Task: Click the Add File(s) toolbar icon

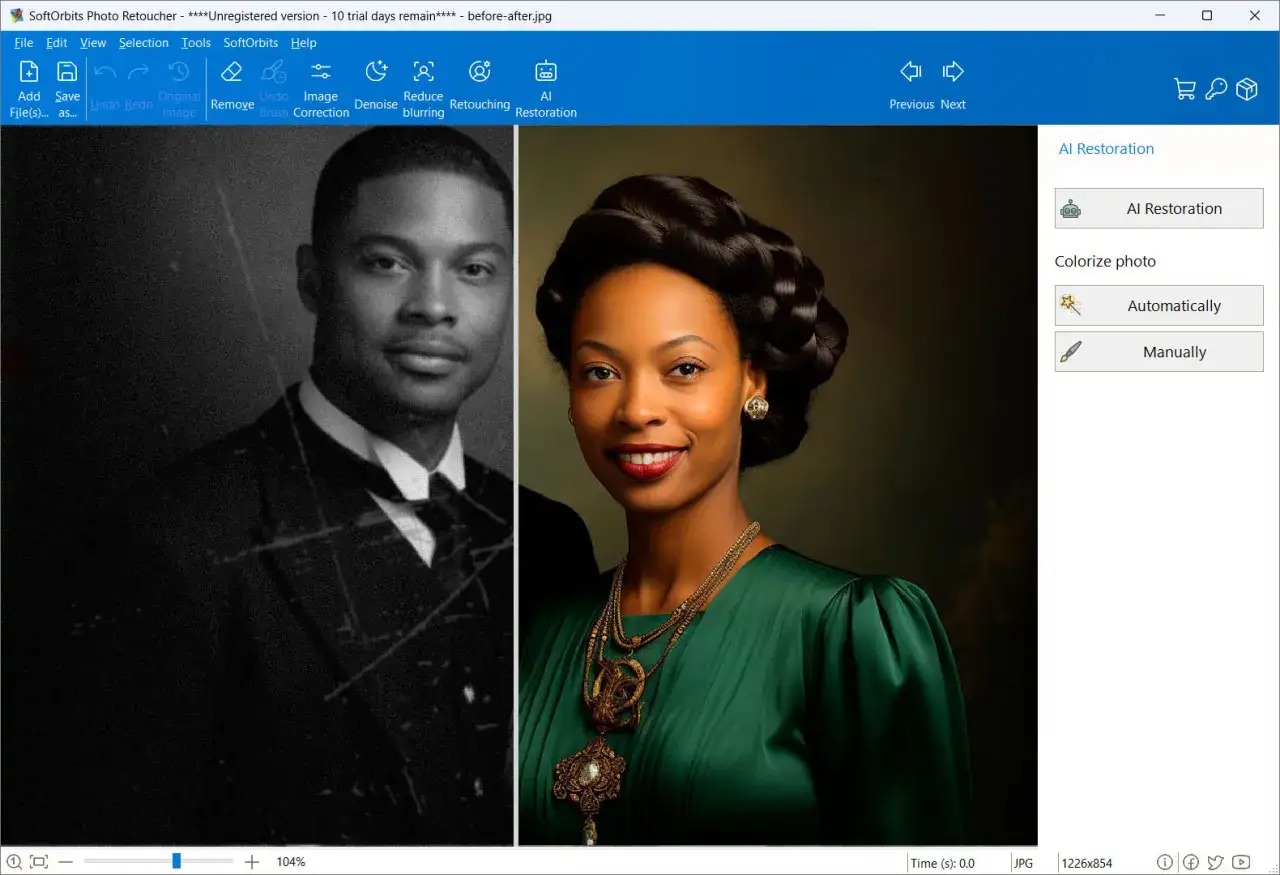Action: coord(29,87)
